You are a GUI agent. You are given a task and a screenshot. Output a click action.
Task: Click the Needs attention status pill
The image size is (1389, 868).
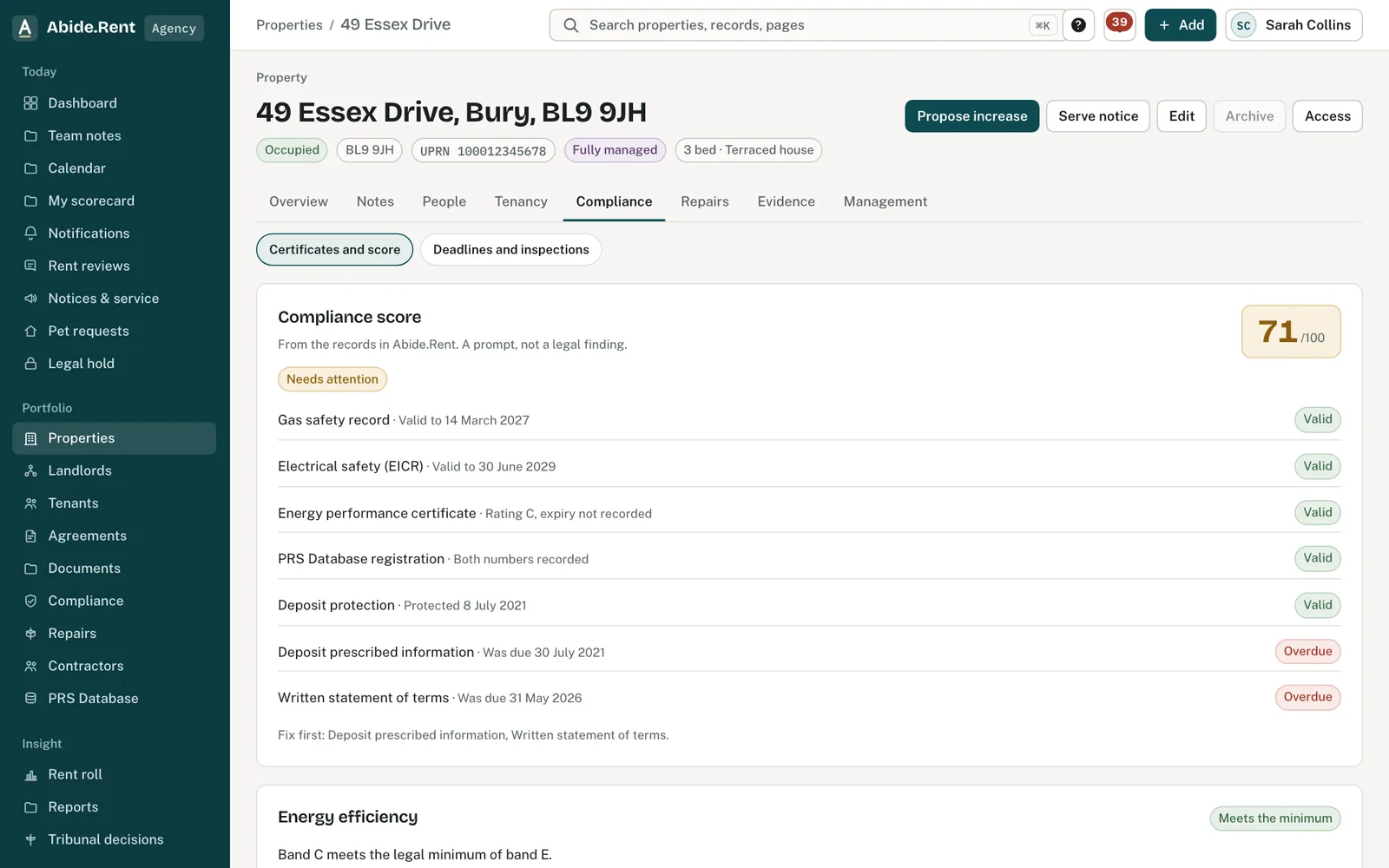(x=332, y=379)
